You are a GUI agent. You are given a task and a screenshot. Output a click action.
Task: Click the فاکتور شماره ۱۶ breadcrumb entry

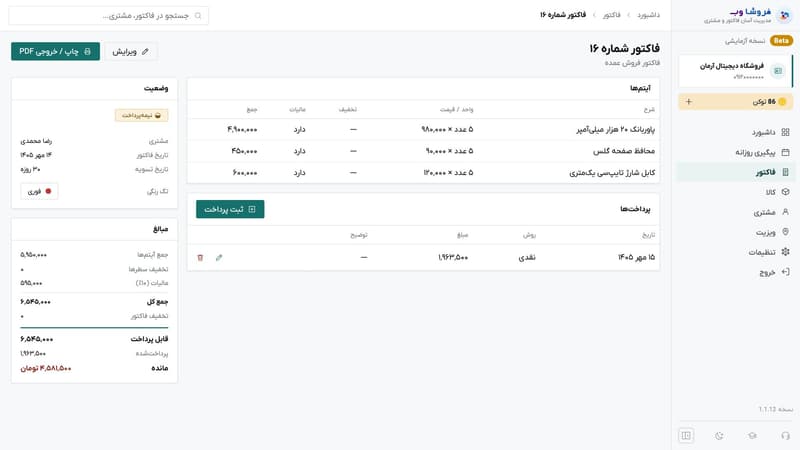[563, 15]
